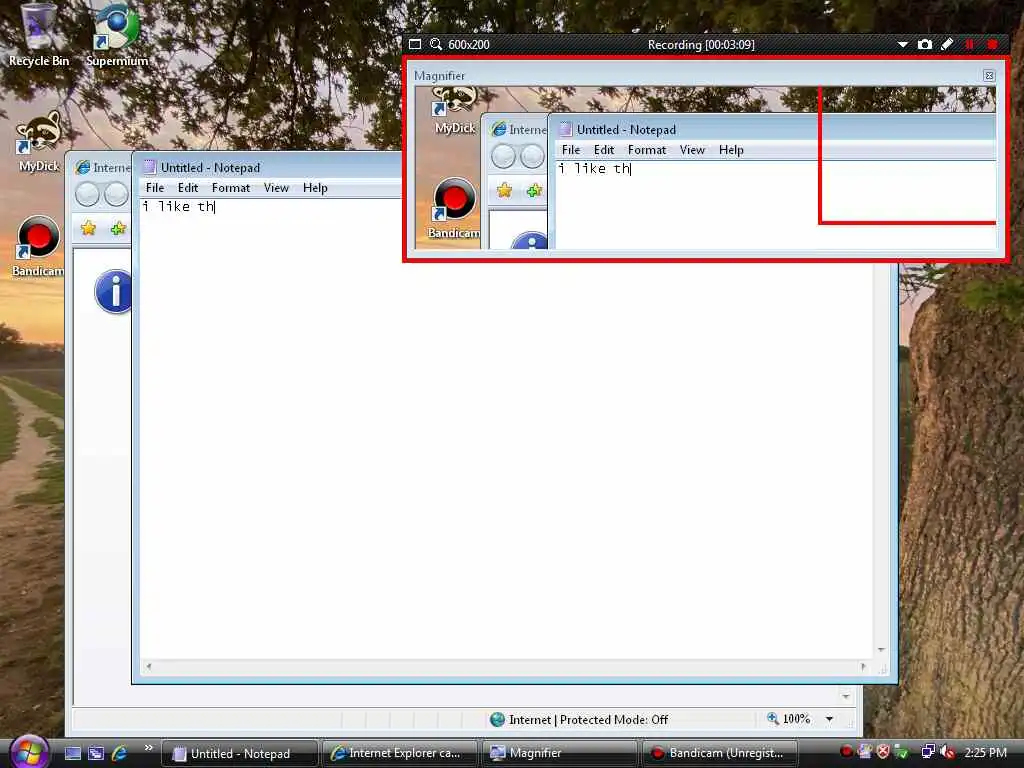
Task: Click Internet Explorer vertical scrollbar down arrow
Action: click(846, 696)
